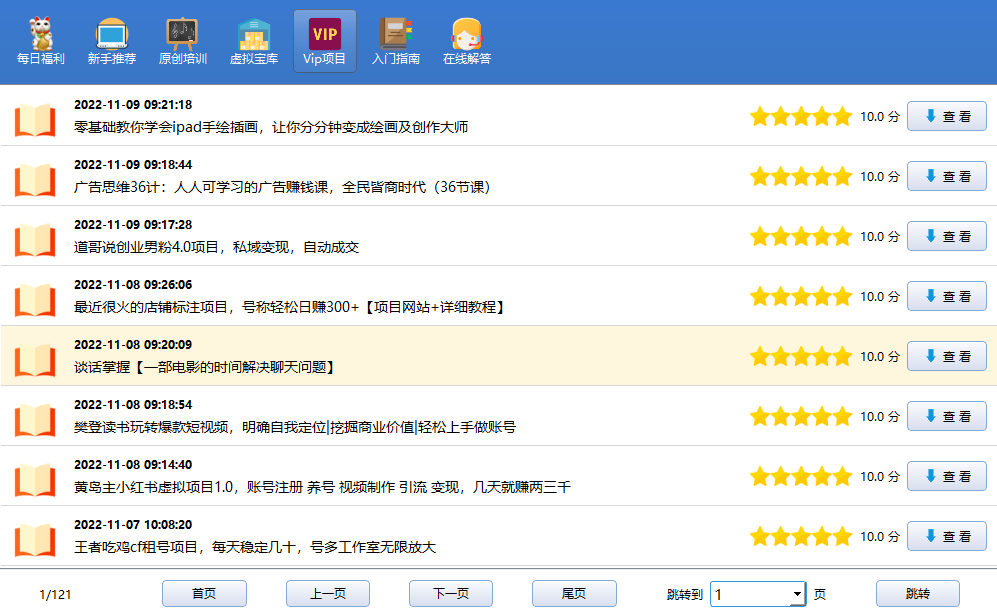Click timestamp 2022-11-08 09:26:06
This screenshot has height=612, width=997.
pyautogui.click(x=133, y=285)
